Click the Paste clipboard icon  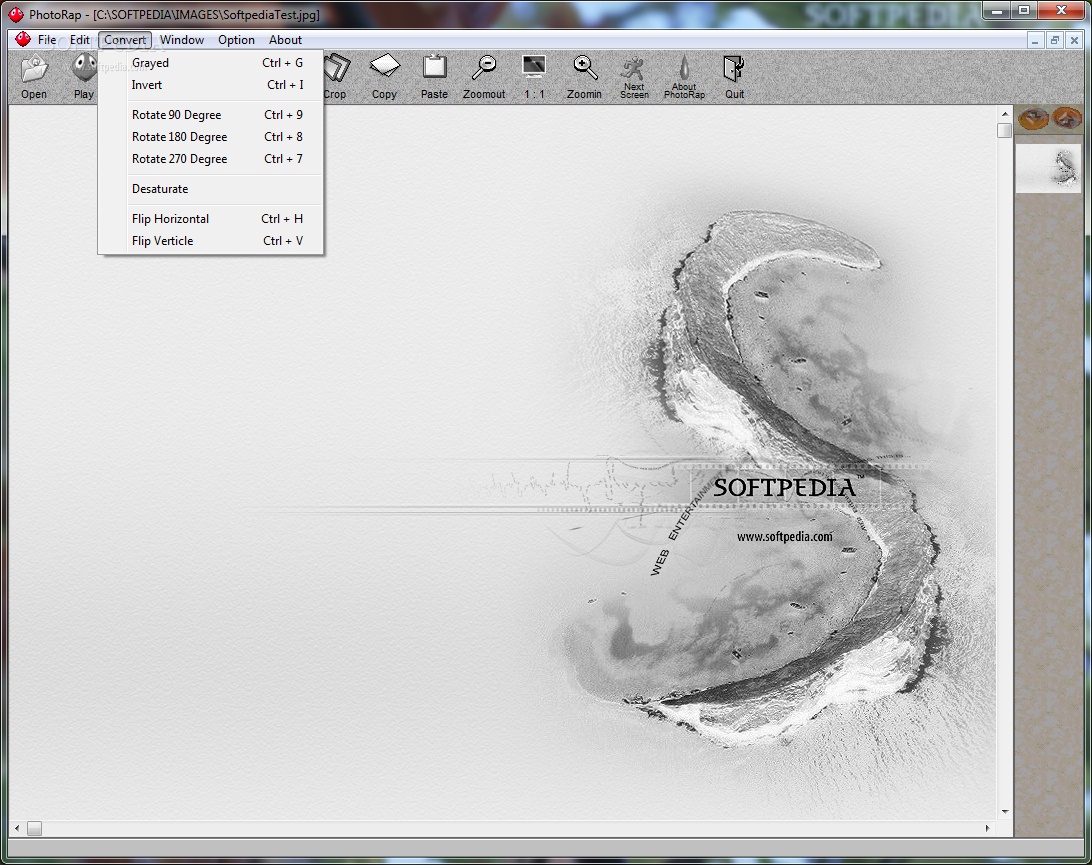(435, 77)
